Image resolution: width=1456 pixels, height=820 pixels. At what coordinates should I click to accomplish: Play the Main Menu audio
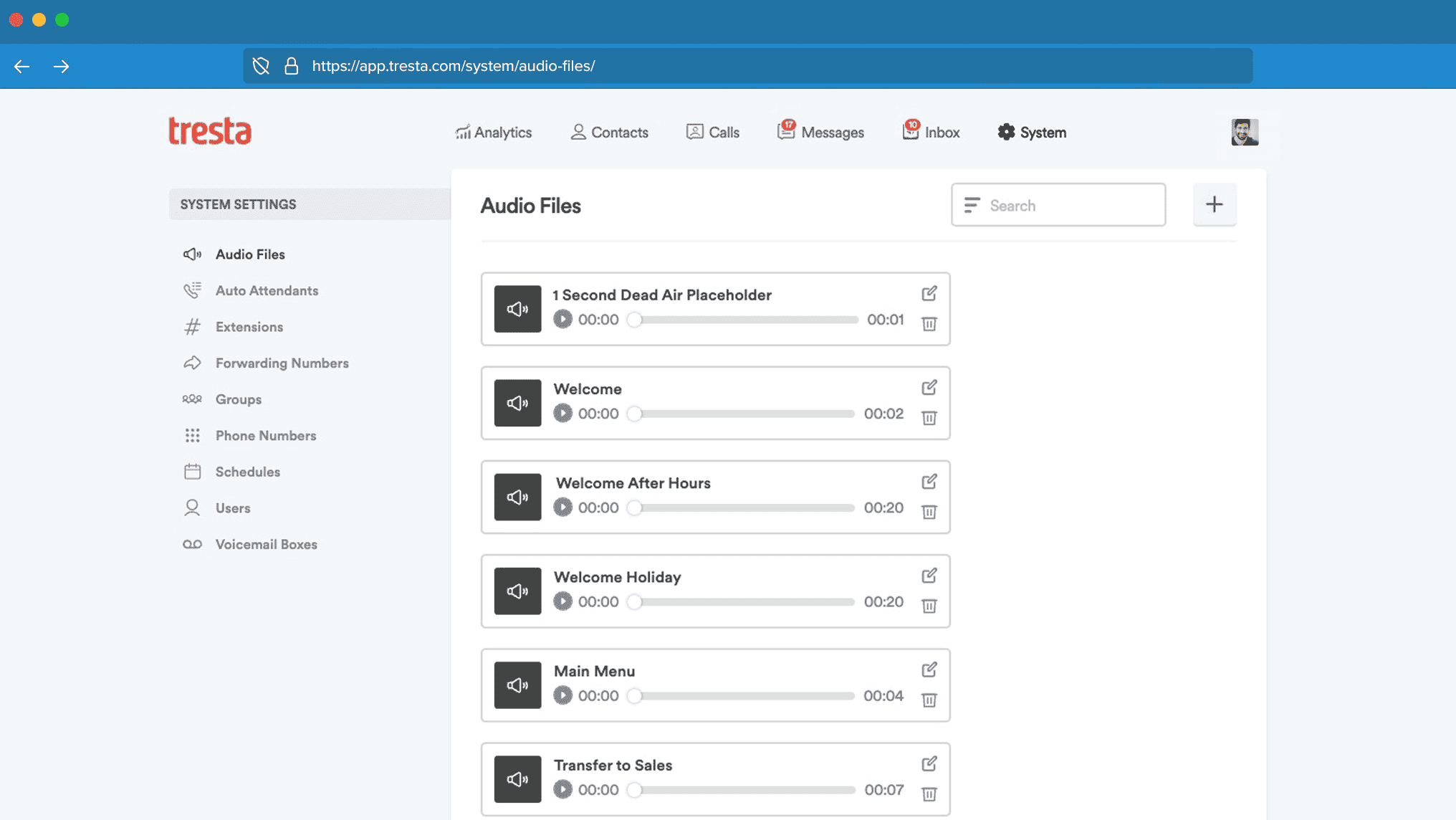pos(562,695)
